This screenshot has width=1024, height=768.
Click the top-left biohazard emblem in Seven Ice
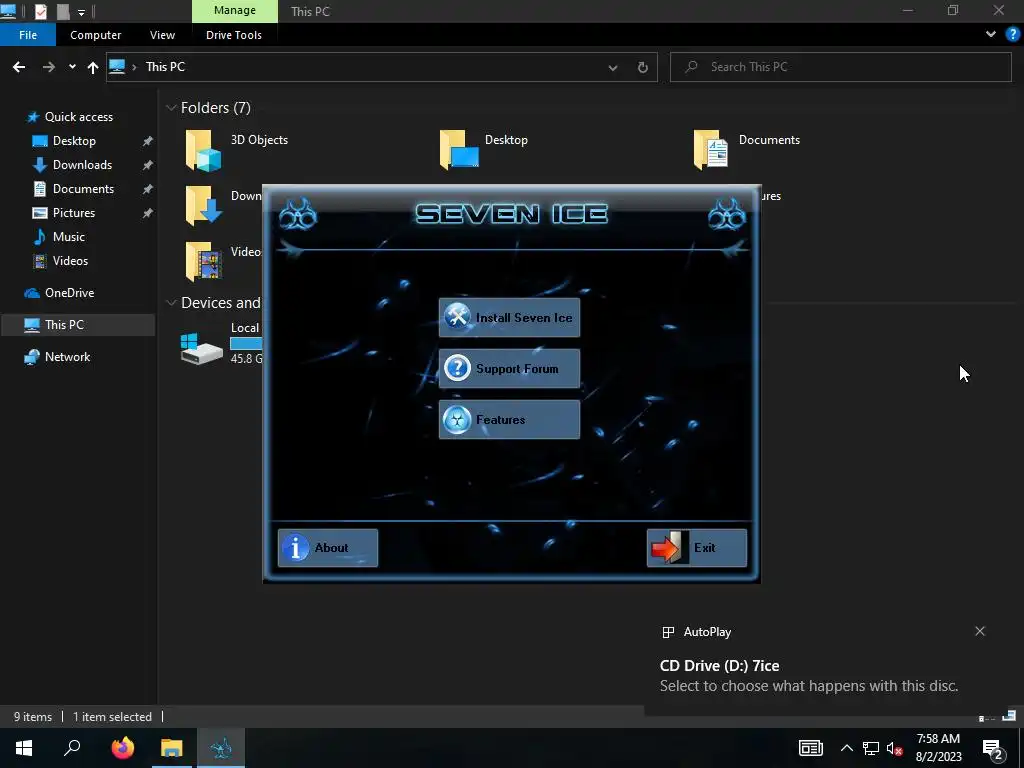[298, 214]
